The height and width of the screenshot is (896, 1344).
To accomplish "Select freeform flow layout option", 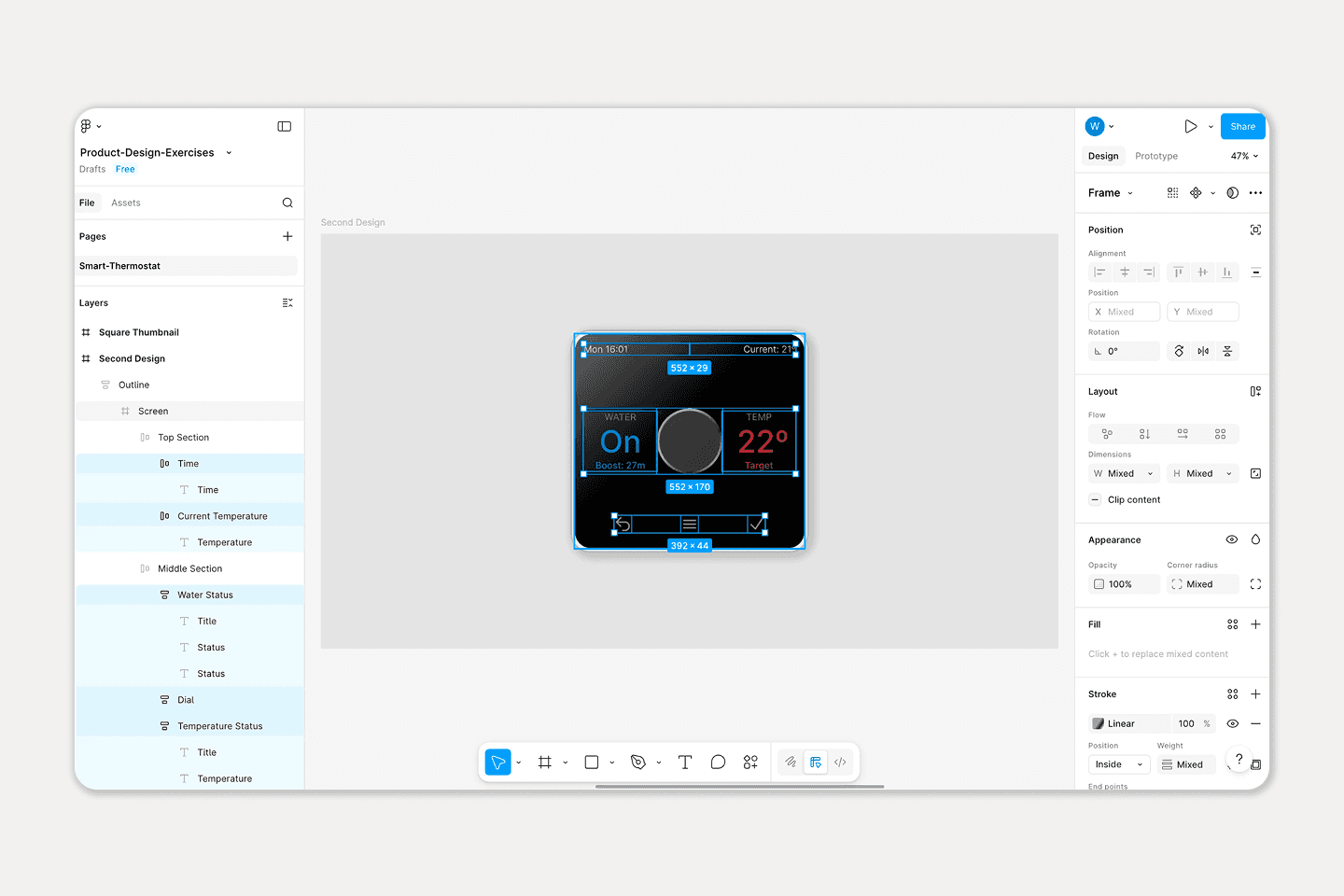I will (x=1107, y=434).
